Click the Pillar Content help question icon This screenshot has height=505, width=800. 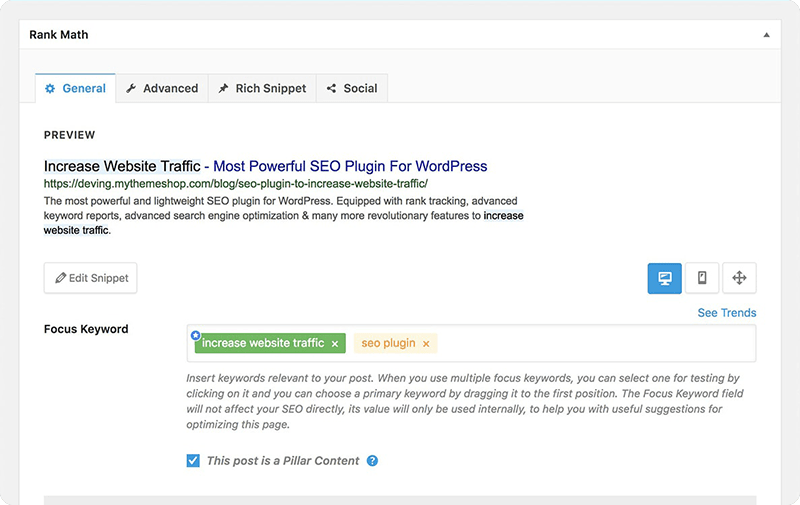pos(372,461)
